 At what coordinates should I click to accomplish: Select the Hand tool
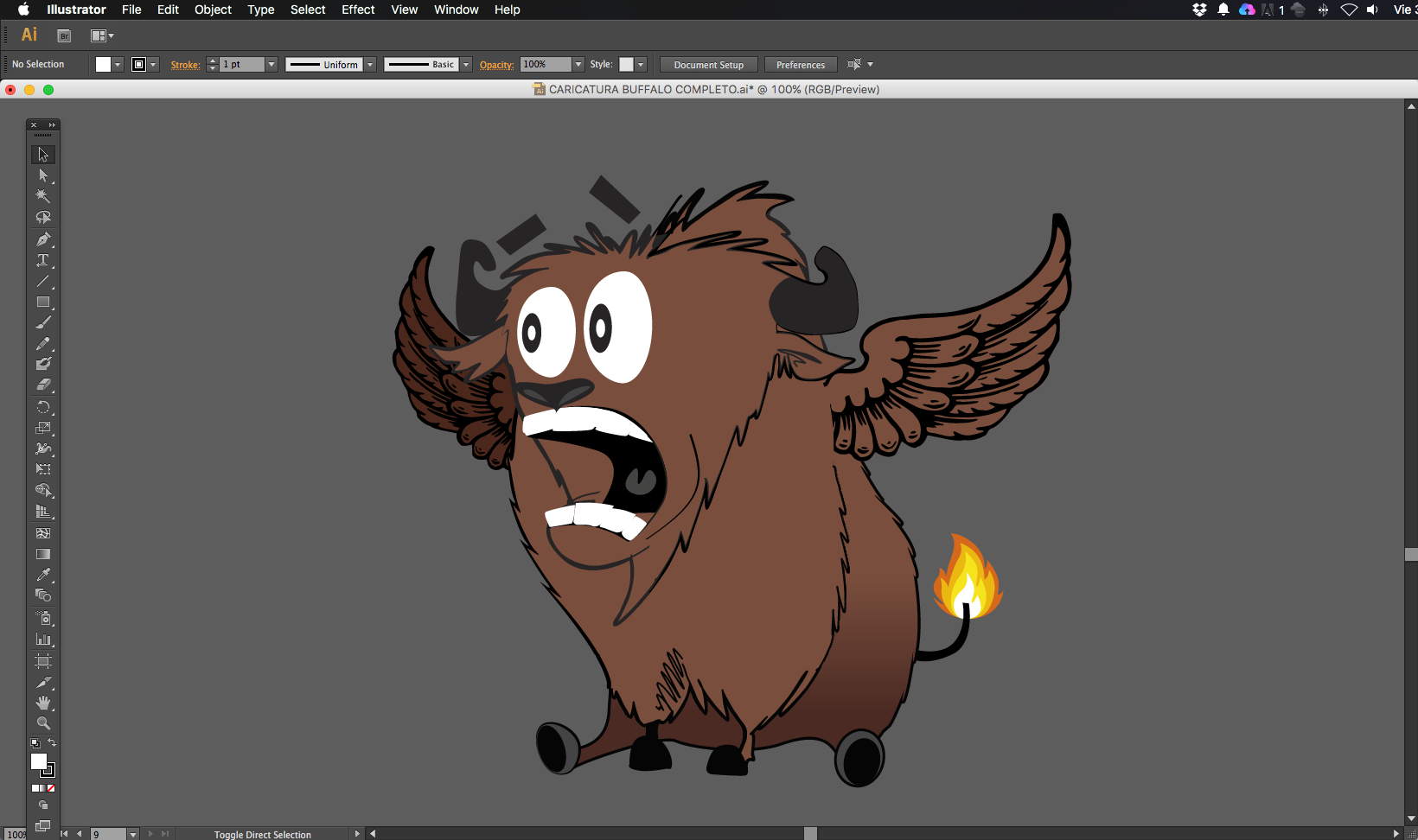[42, 703]
